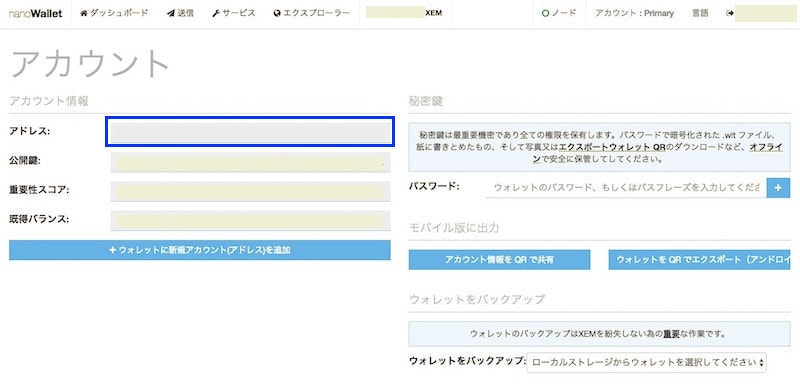Click the blue plus button beside password
This screenshot has height=386, width=800.
pyautogui.click(x=778, y=188)
